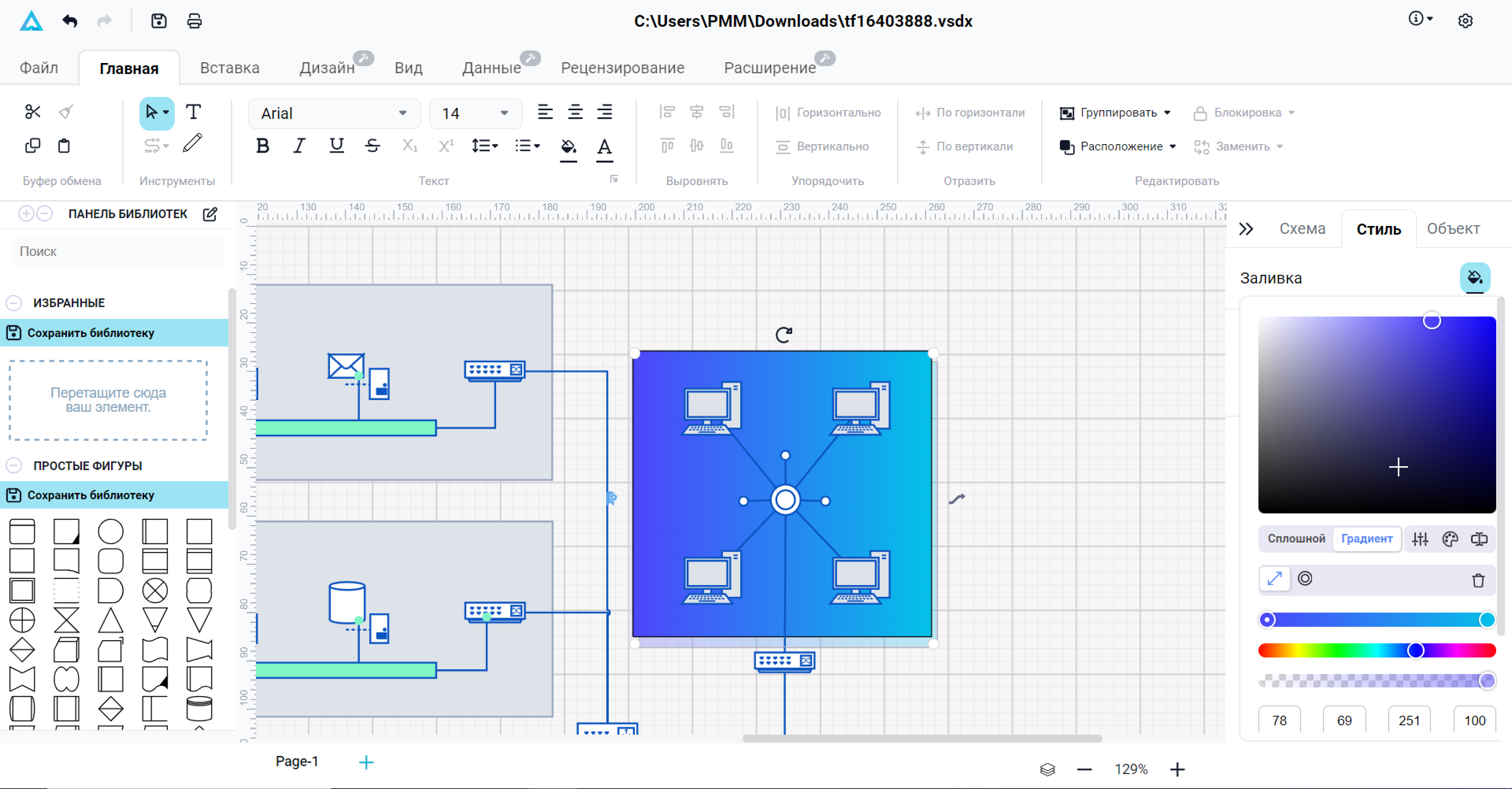Click the Cut scissors icon
Image resolution: width=1512 pixels, height=789 pixels.
[x=32, y=111]
